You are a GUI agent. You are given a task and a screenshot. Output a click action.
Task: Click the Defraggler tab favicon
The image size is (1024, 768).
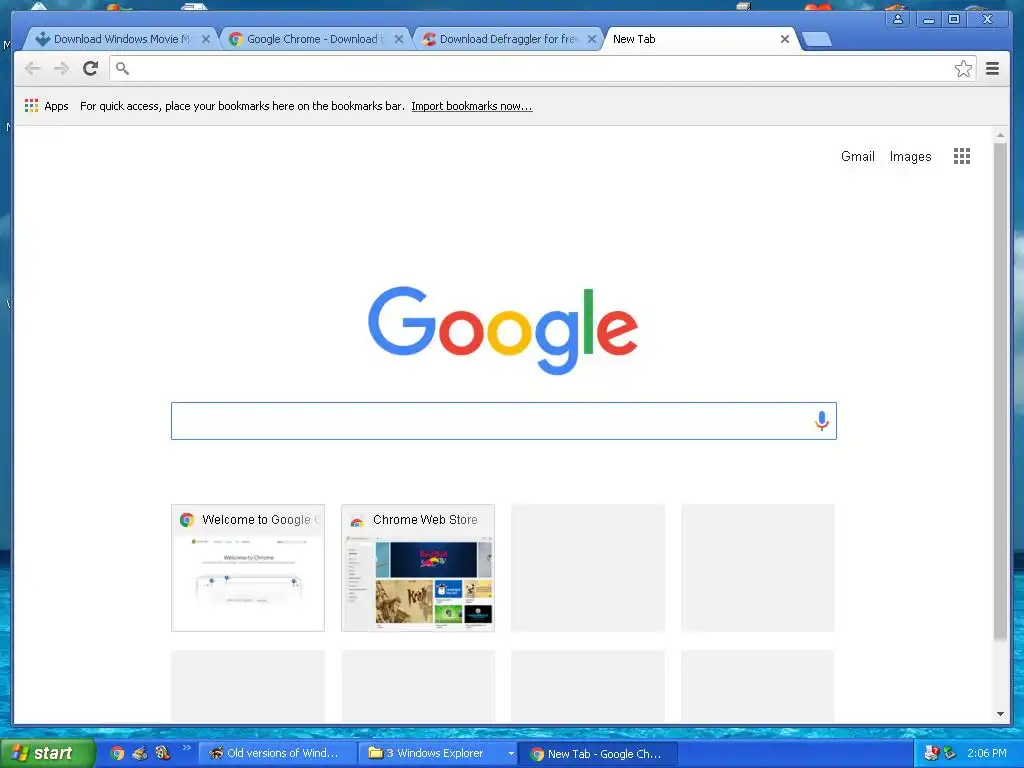point(429,39)
